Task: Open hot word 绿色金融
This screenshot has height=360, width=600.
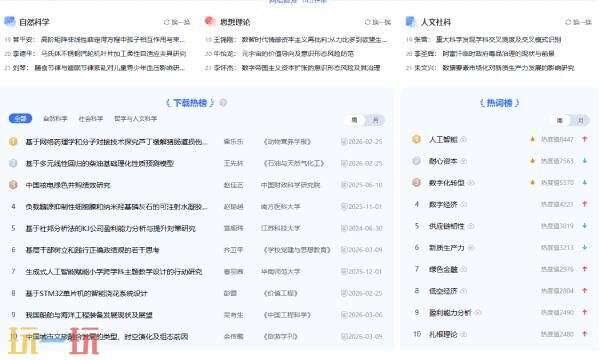Action: (x=443, y=270)
